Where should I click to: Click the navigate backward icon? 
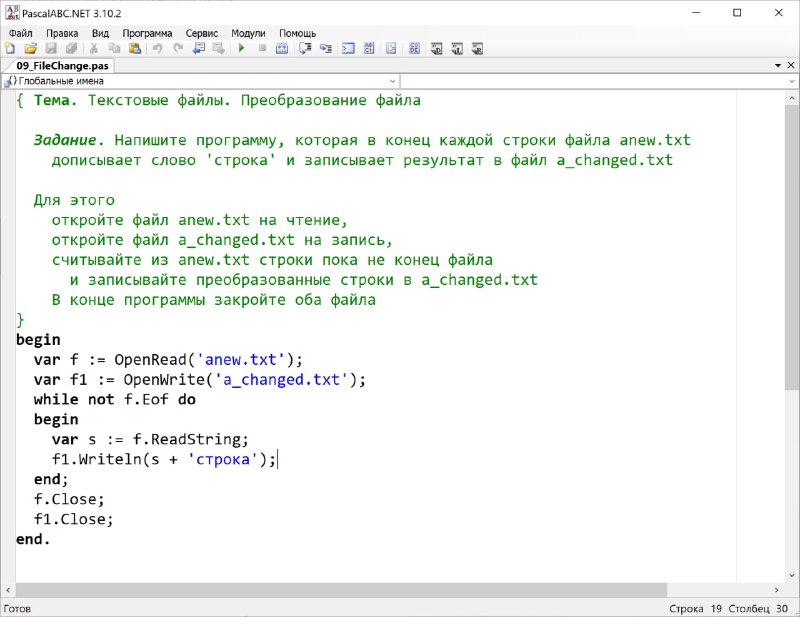click(198, 48)
